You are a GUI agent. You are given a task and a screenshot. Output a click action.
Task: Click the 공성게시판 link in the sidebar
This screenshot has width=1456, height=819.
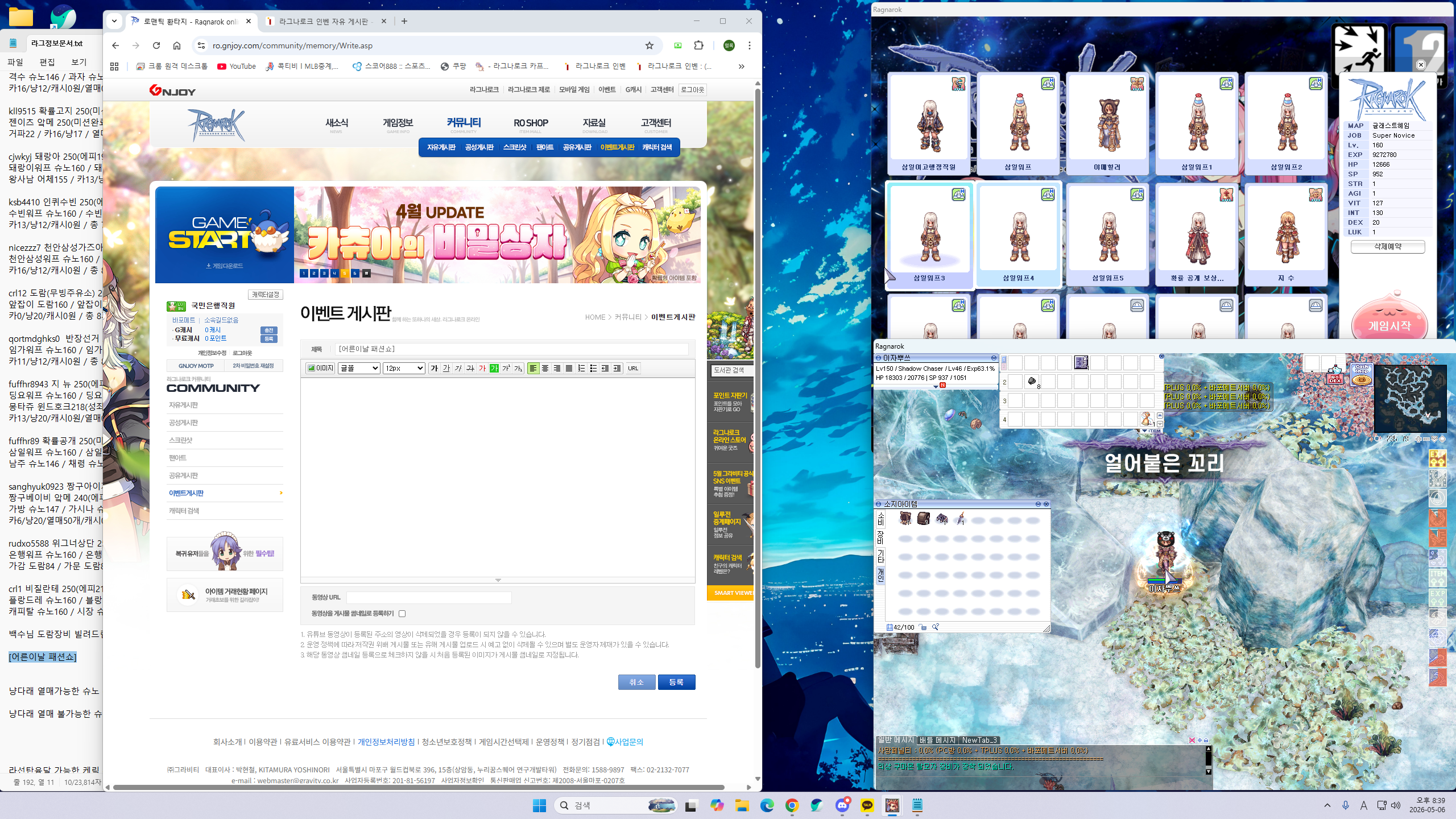[x=183, y=423]
